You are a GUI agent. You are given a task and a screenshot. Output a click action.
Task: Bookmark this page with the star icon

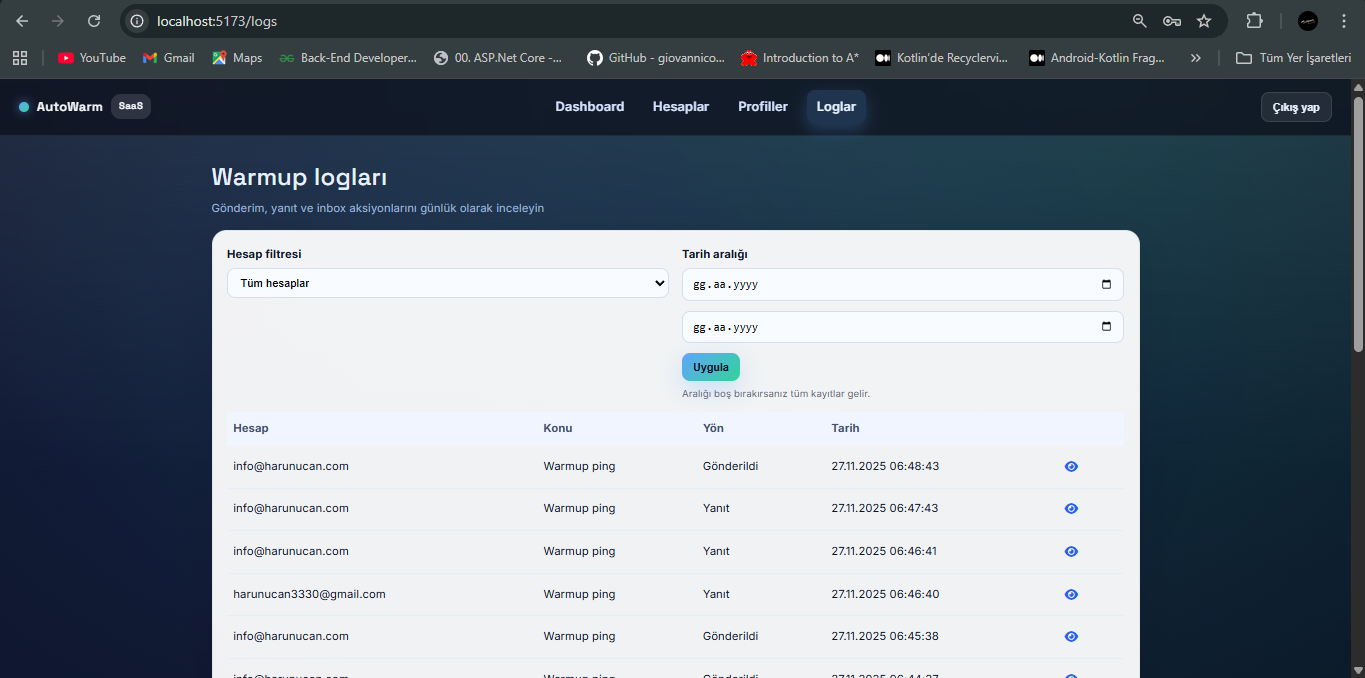1204,21
